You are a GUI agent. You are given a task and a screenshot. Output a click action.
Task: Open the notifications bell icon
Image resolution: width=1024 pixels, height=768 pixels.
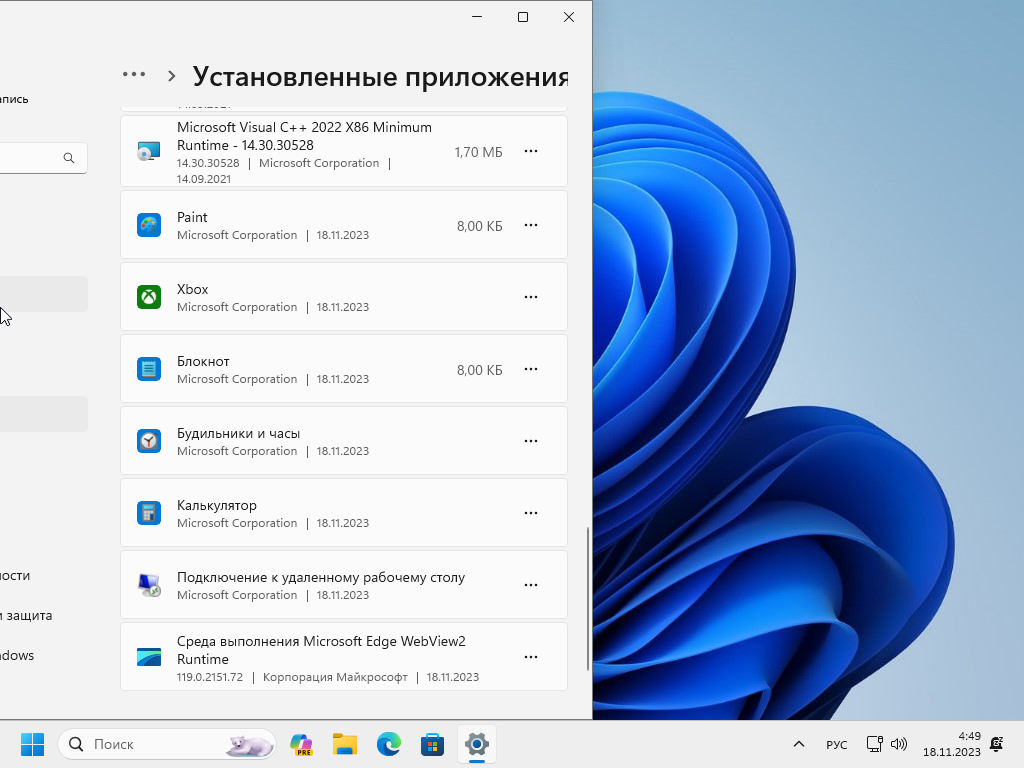coord(997,744)
